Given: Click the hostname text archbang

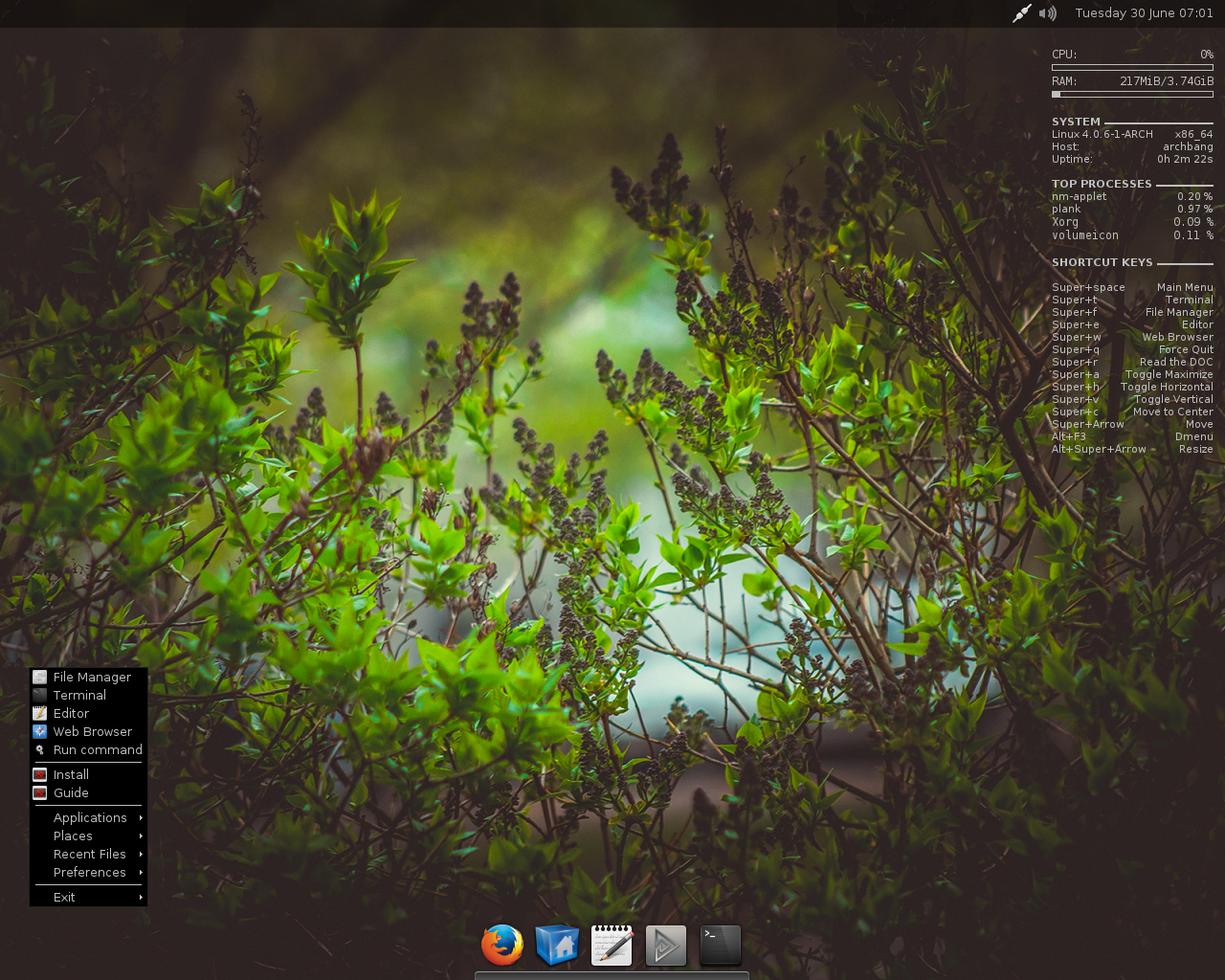Looking at the screenshot, I should click(x=1188, y=146).
